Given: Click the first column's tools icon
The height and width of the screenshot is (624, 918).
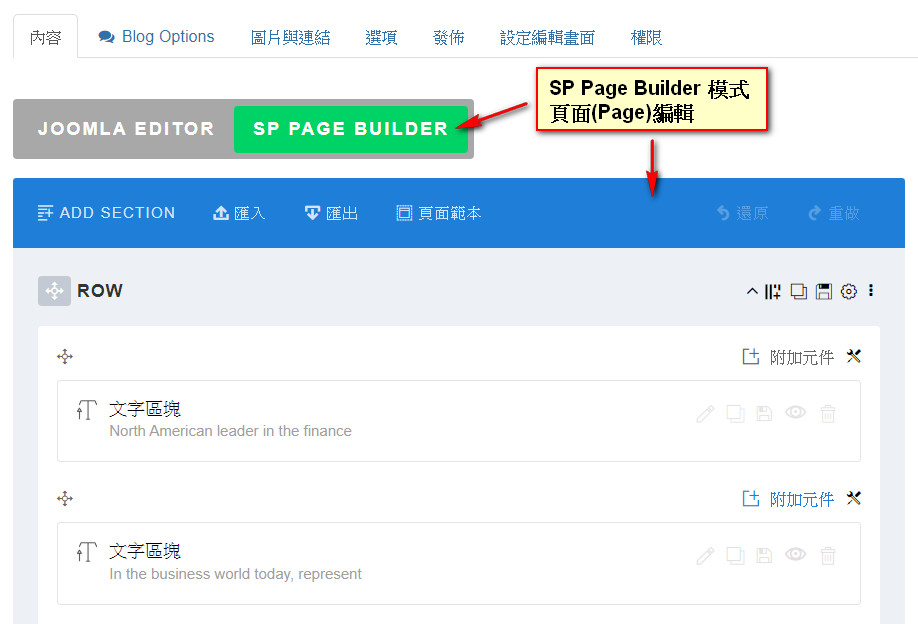Looking at the screenshot, I should click(854, 356).
